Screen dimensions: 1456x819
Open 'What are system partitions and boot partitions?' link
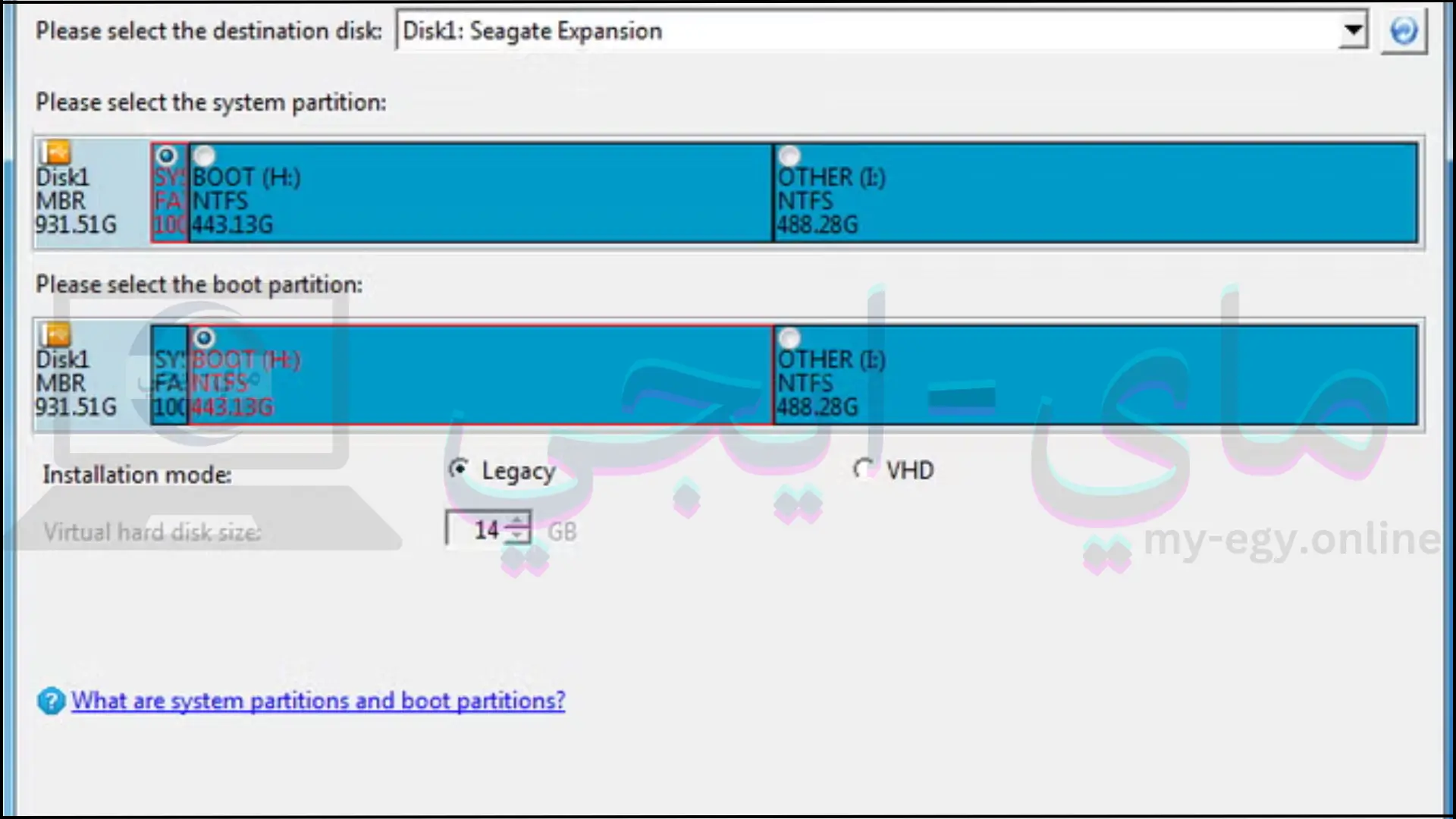click(318, 701)
